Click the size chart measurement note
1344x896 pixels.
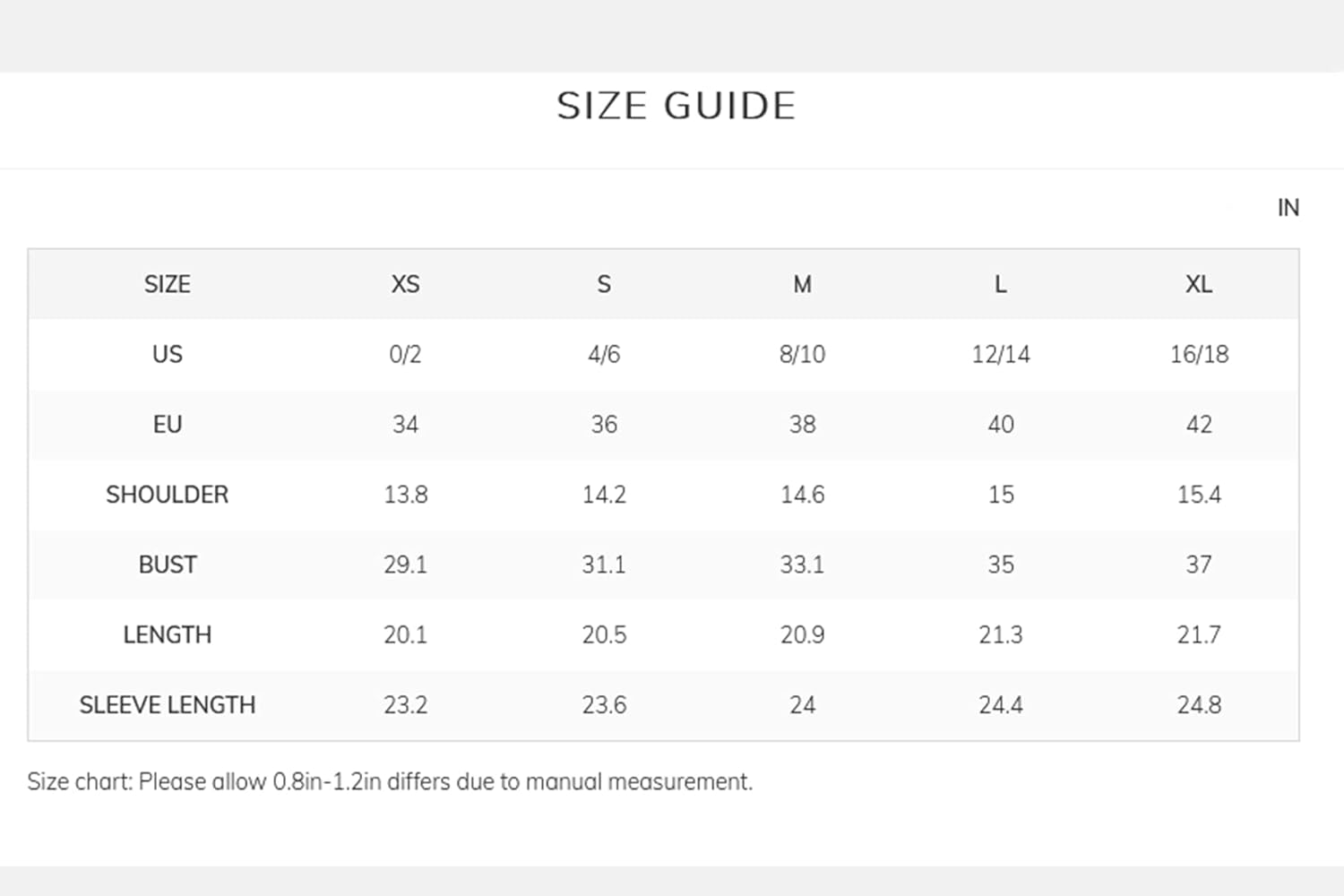[x=390, y=781]
